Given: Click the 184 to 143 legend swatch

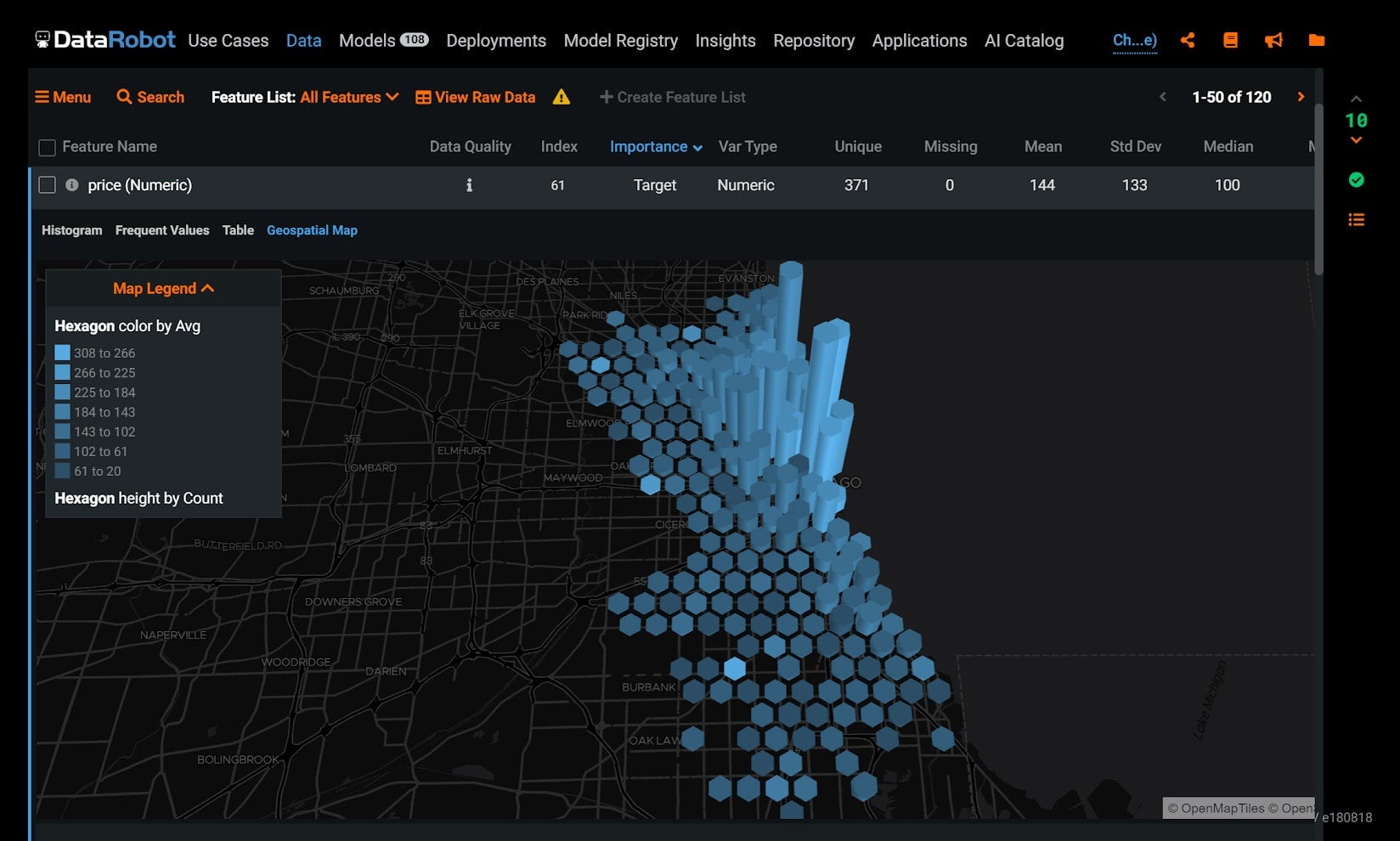Looking at the screenshot, I should pyautogui.click(x=62, y=411).
